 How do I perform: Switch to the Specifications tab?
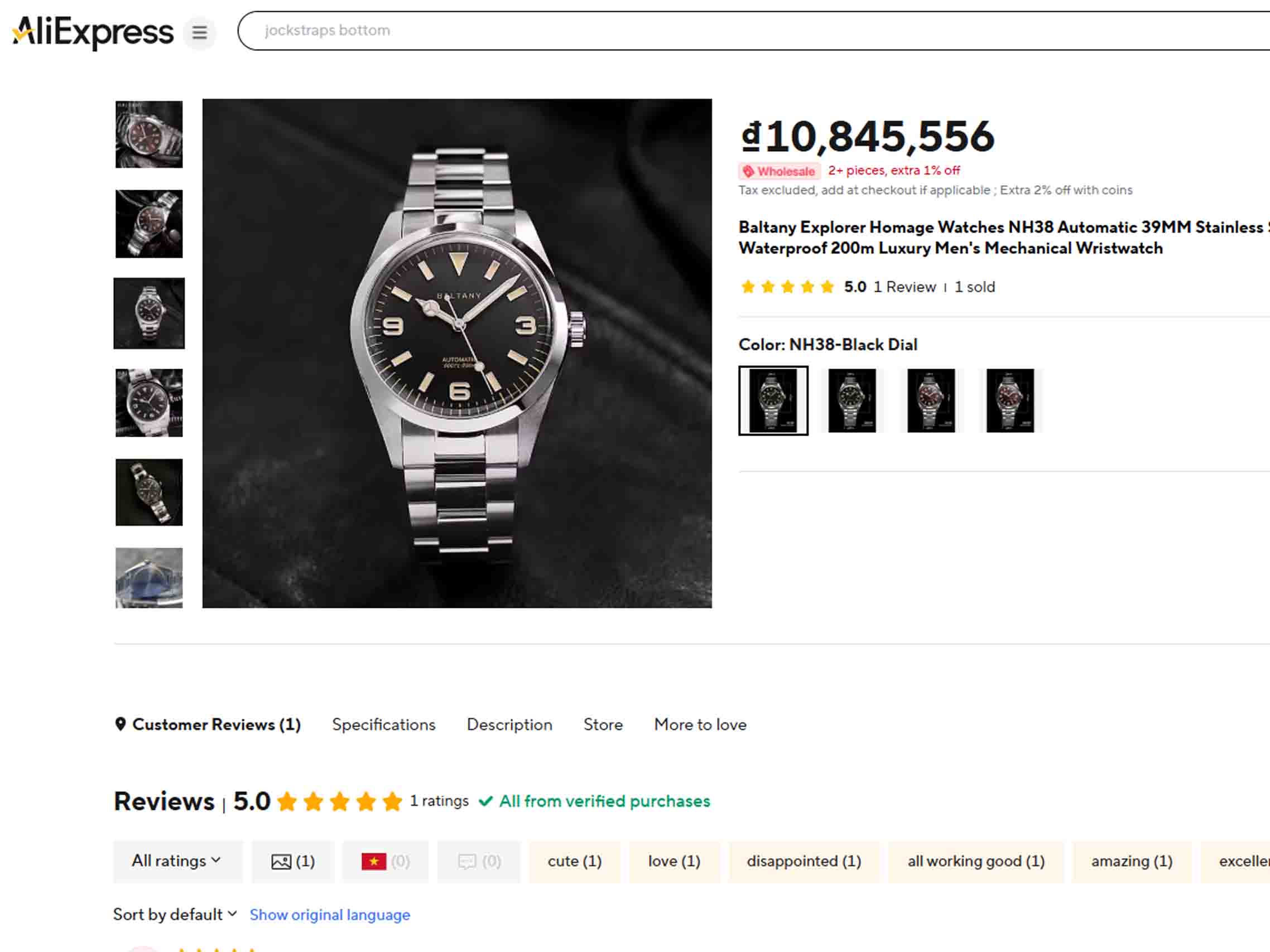coord(383,724)
